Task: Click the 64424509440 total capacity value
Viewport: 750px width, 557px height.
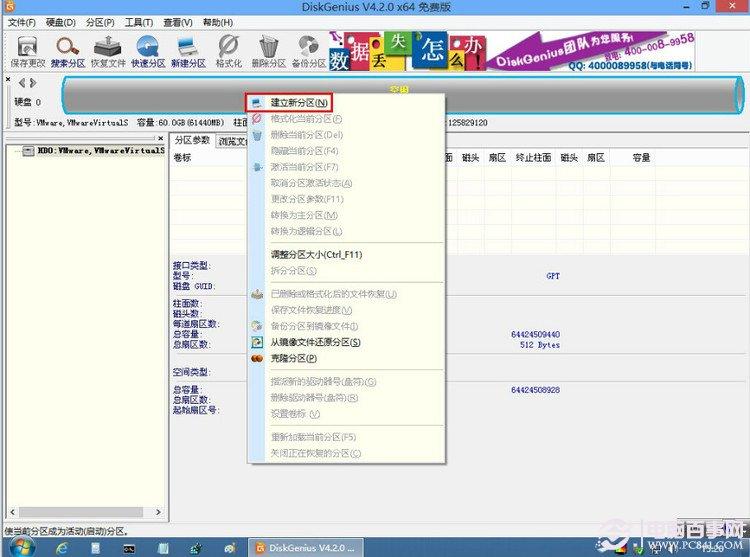Action: 535,334
